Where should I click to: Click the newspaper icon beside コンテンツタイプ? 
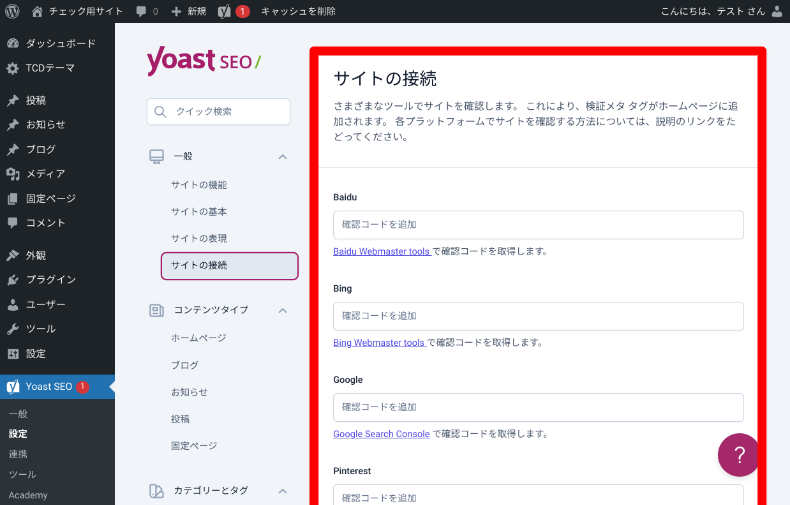coord(156,310)
